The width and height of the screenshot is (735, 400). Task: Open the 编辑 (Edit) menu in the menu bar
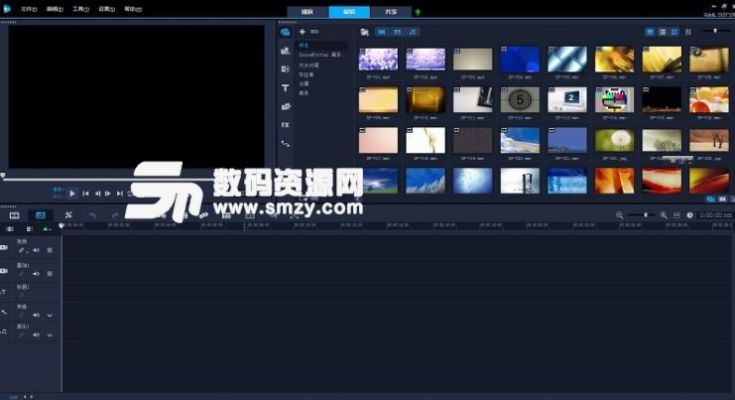(54, 9)
